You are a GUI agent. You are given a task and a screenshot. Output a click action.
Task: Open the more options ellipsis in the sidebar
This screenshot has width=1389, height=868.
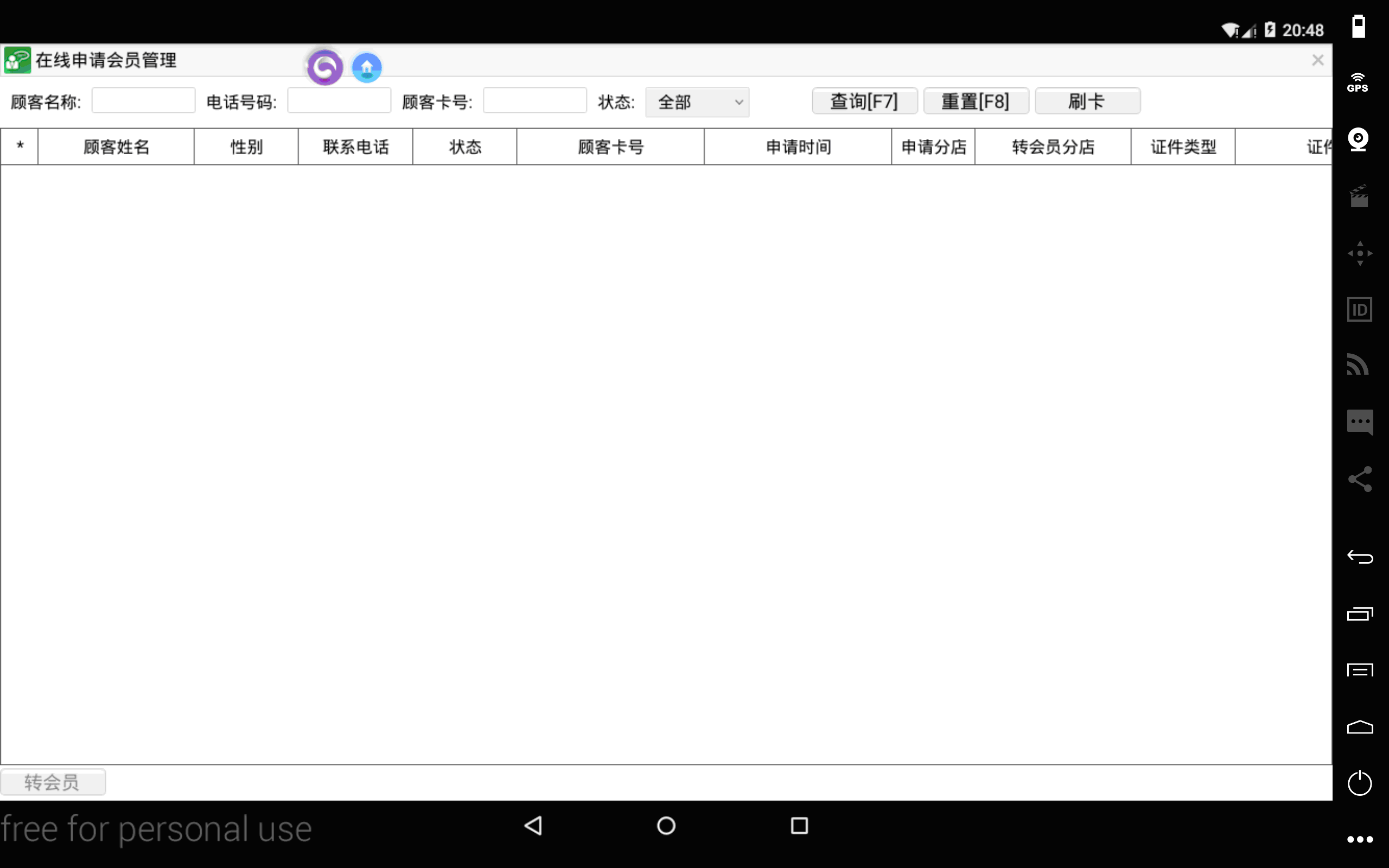pos(1360,839)
